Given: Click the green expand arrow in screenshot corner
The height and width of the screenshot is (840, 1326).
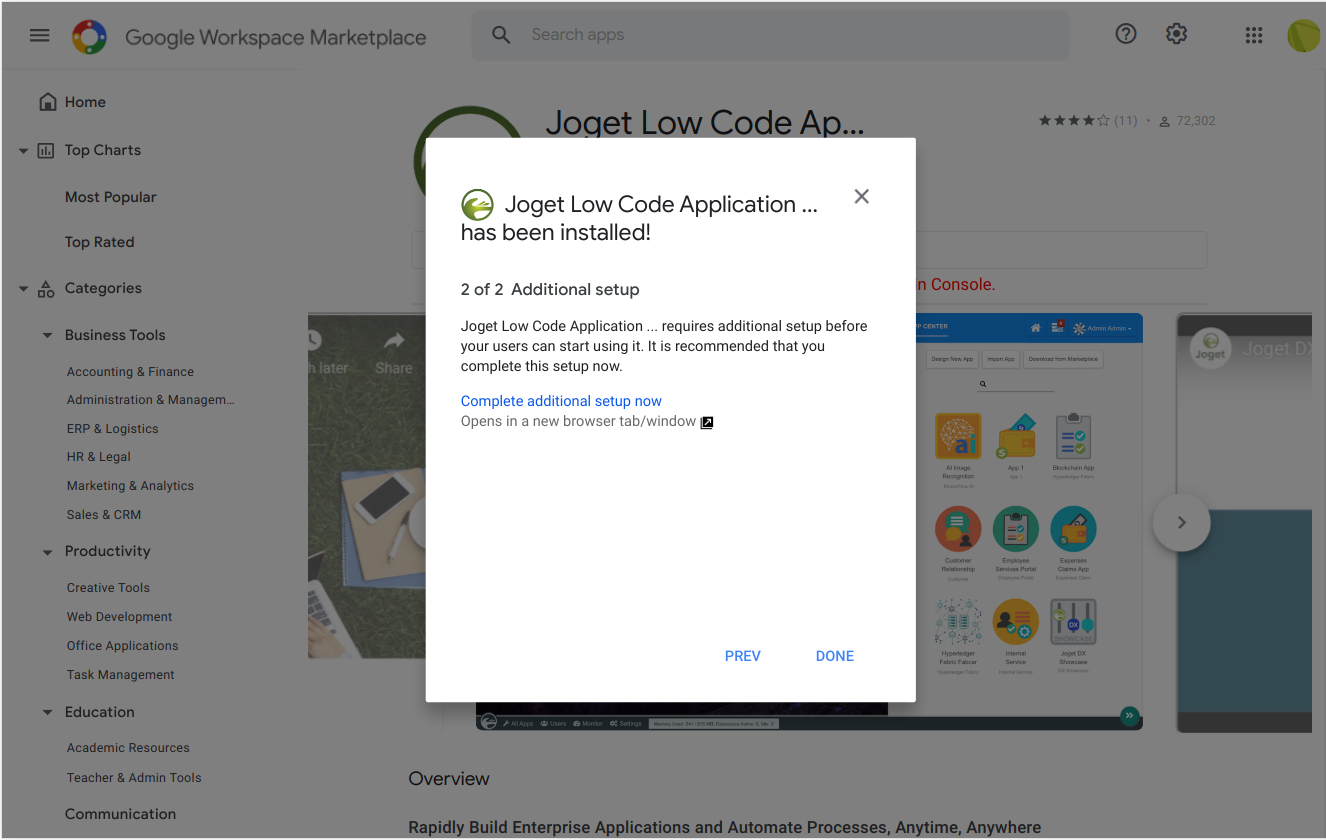Looking at the screenshot, I should point(1129,715).
